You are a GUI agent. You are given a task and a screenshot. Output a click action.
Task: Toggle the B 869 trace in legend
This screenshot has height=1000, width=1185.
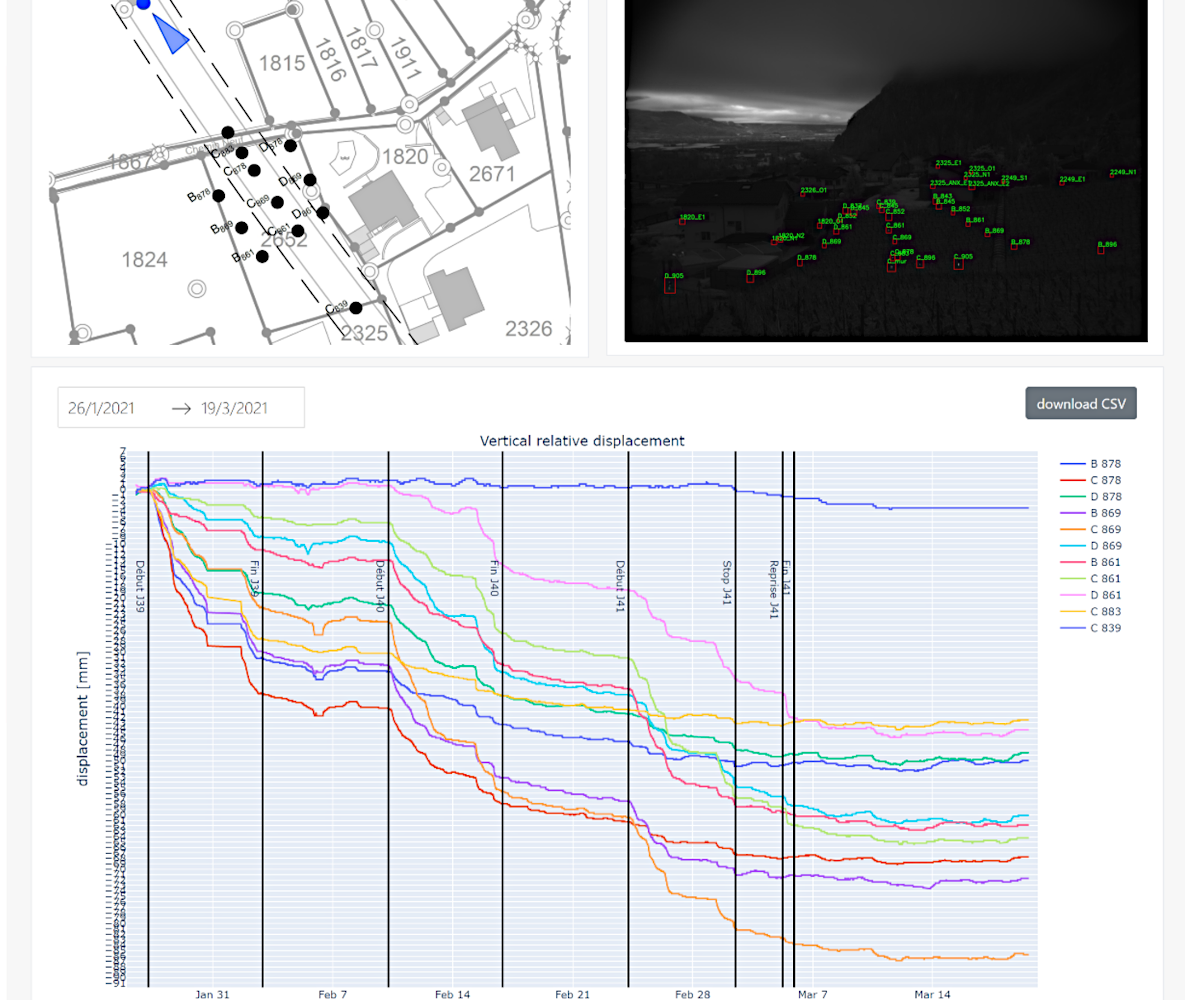coord(1091,513)
